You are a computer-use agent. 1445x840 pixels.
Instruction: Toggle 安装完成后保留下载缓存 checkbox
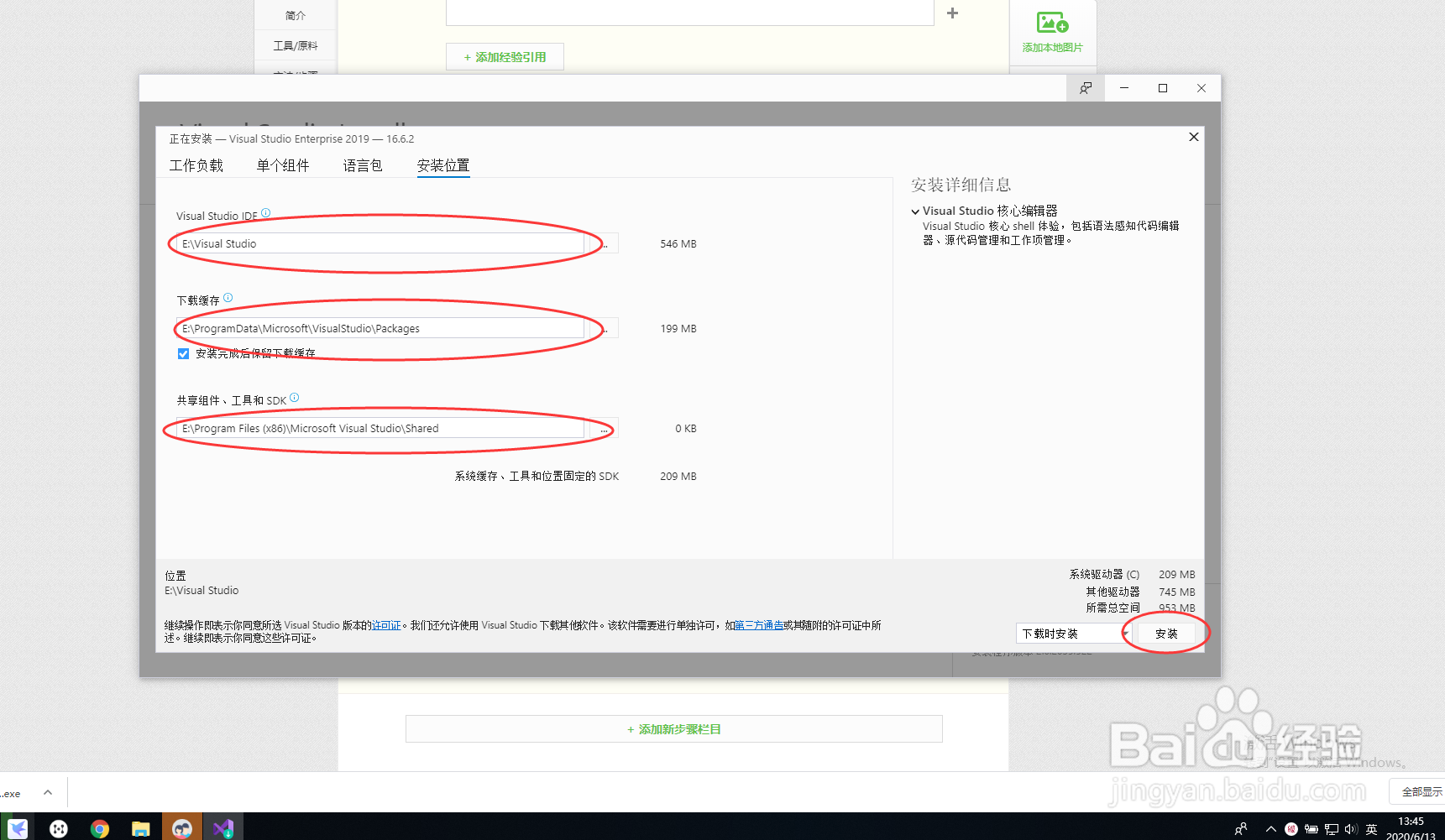pos(183,353)
